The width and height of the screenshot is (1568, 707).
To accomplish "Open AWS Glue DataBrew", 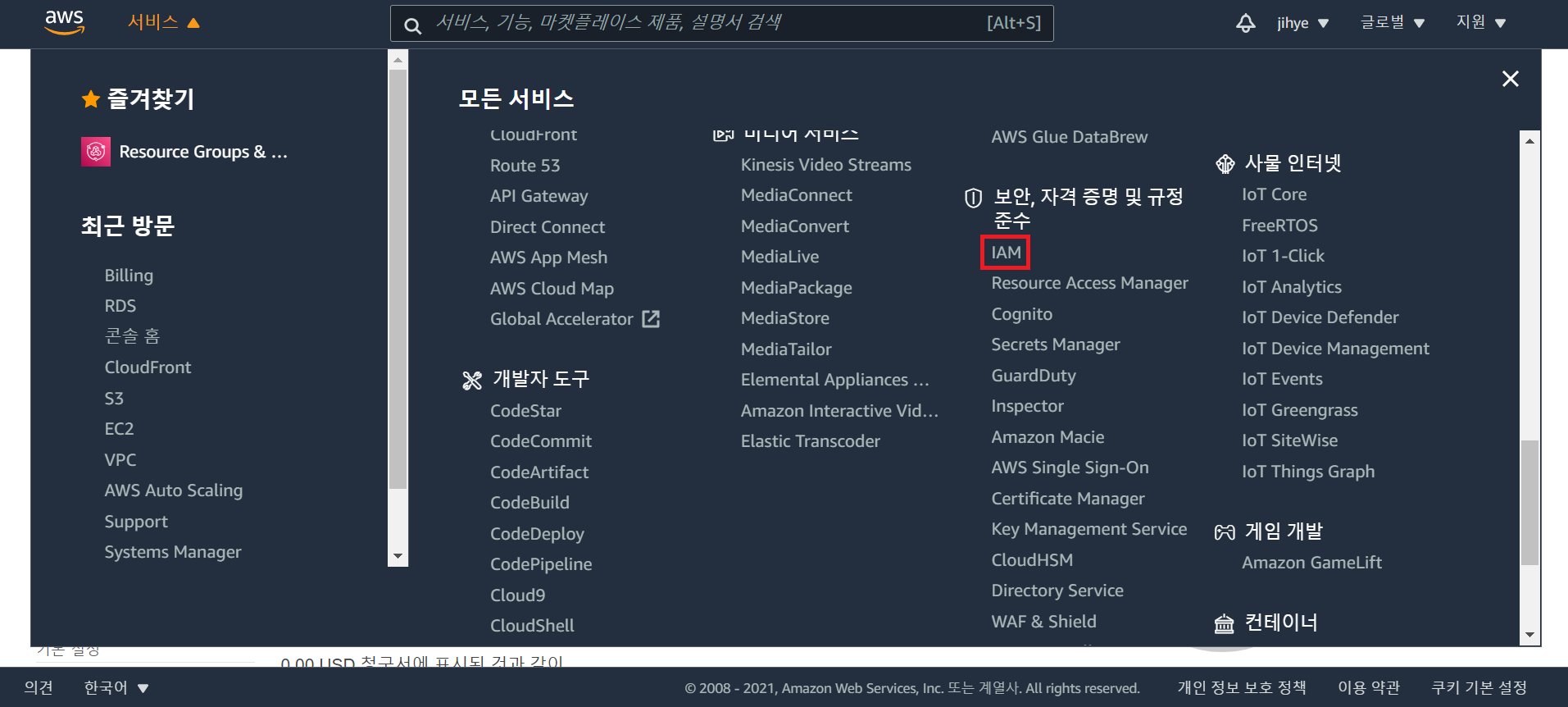I will pyautogui.click(x=1069, y=137).
